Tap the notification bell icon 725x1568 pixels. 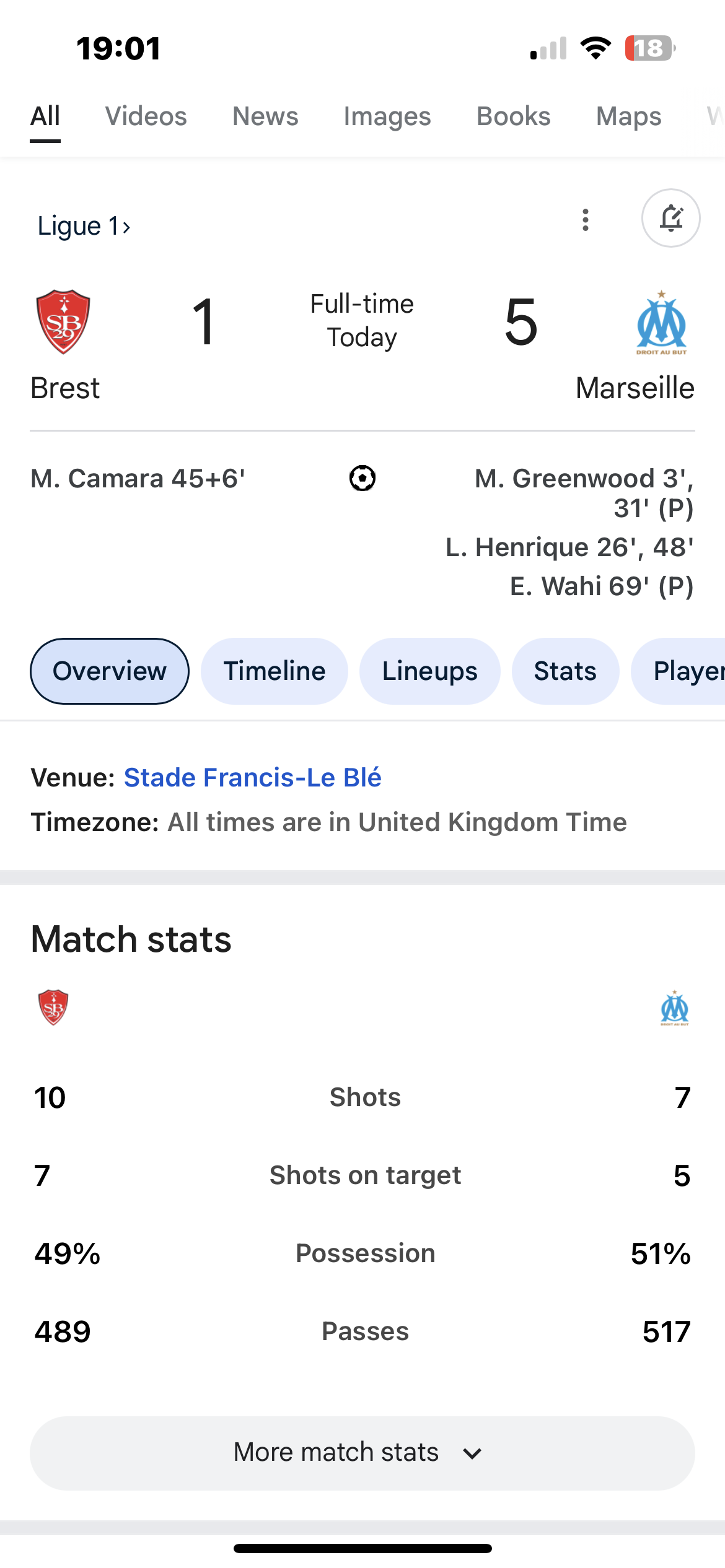pyautogui.click(x=671, y=218)
